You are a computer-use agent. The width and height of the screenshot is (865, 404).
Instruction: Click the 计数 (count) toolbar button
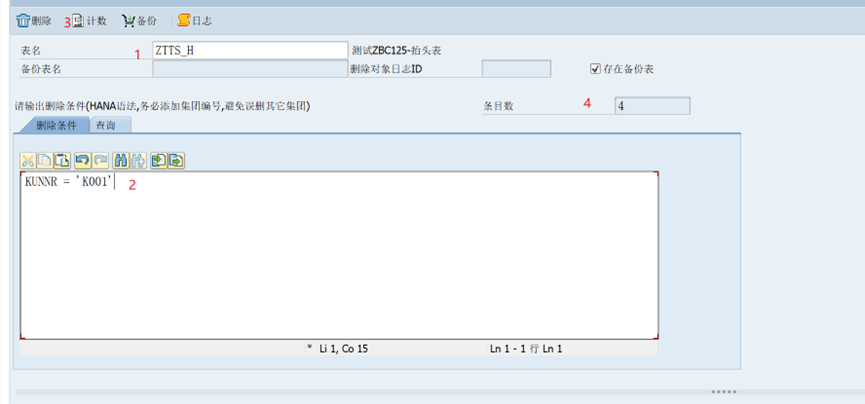point(89,22)
